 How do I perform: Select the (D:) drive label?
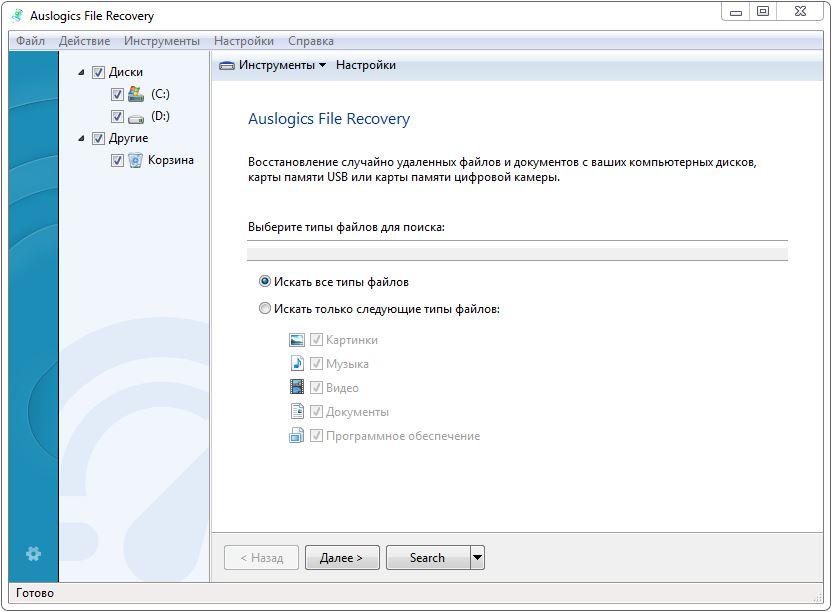(x=160, y=116)
